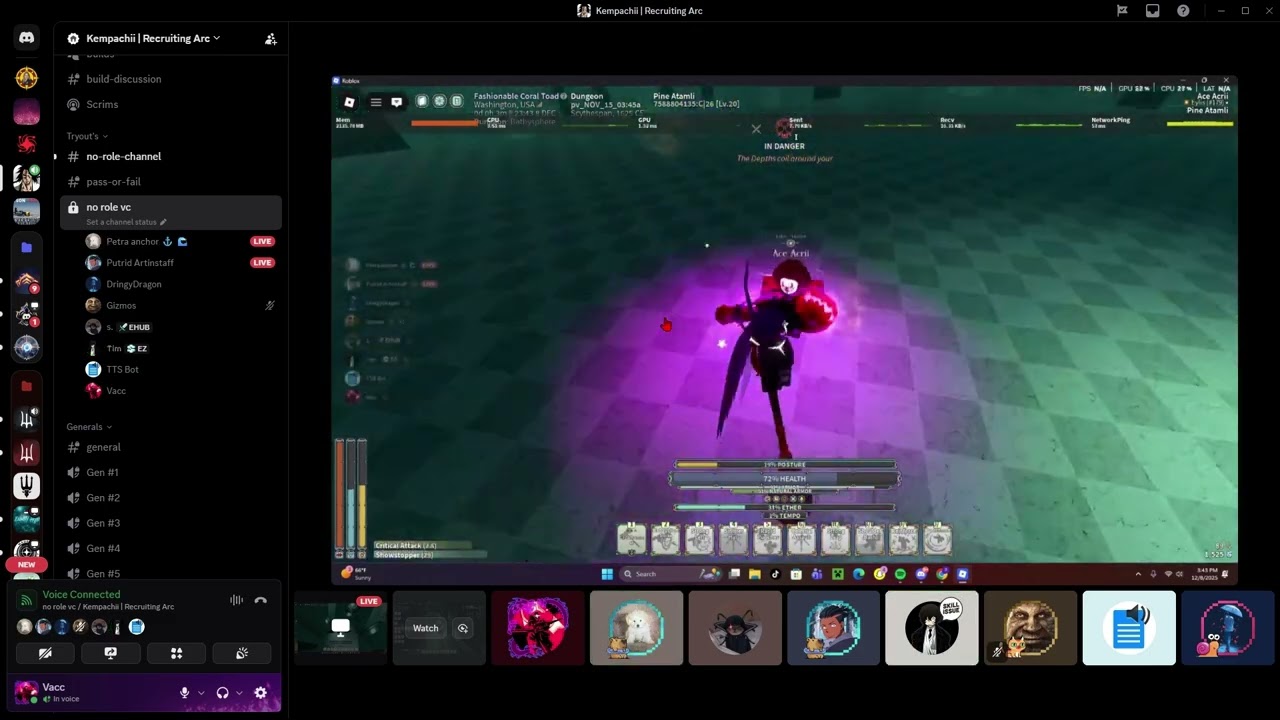Open the inbox icon in title bar
1280x720 pixels.
click(x=1152, y=11)
